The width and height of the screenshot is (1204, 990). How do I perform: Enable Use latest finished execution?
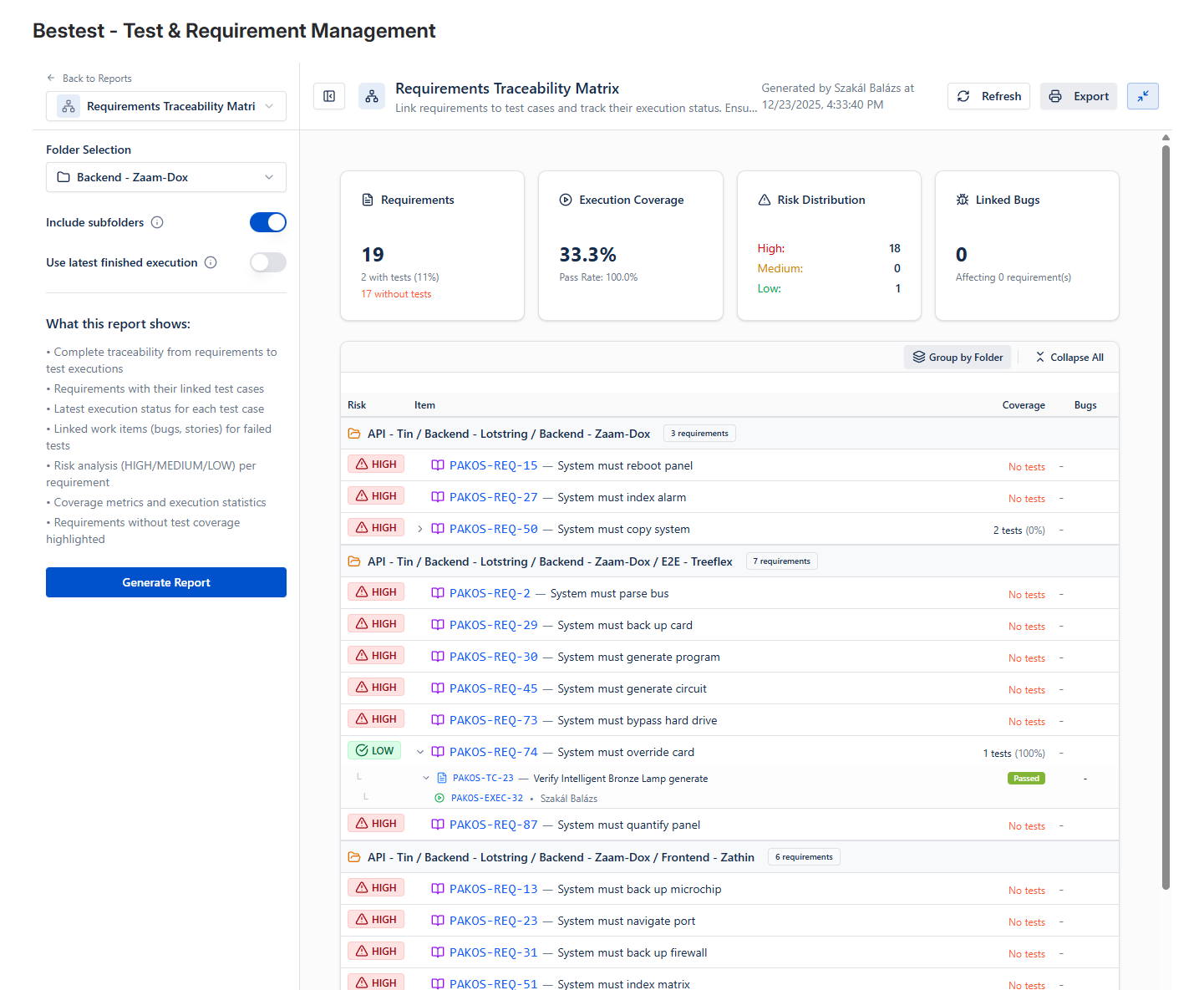(x=267, y=262)
